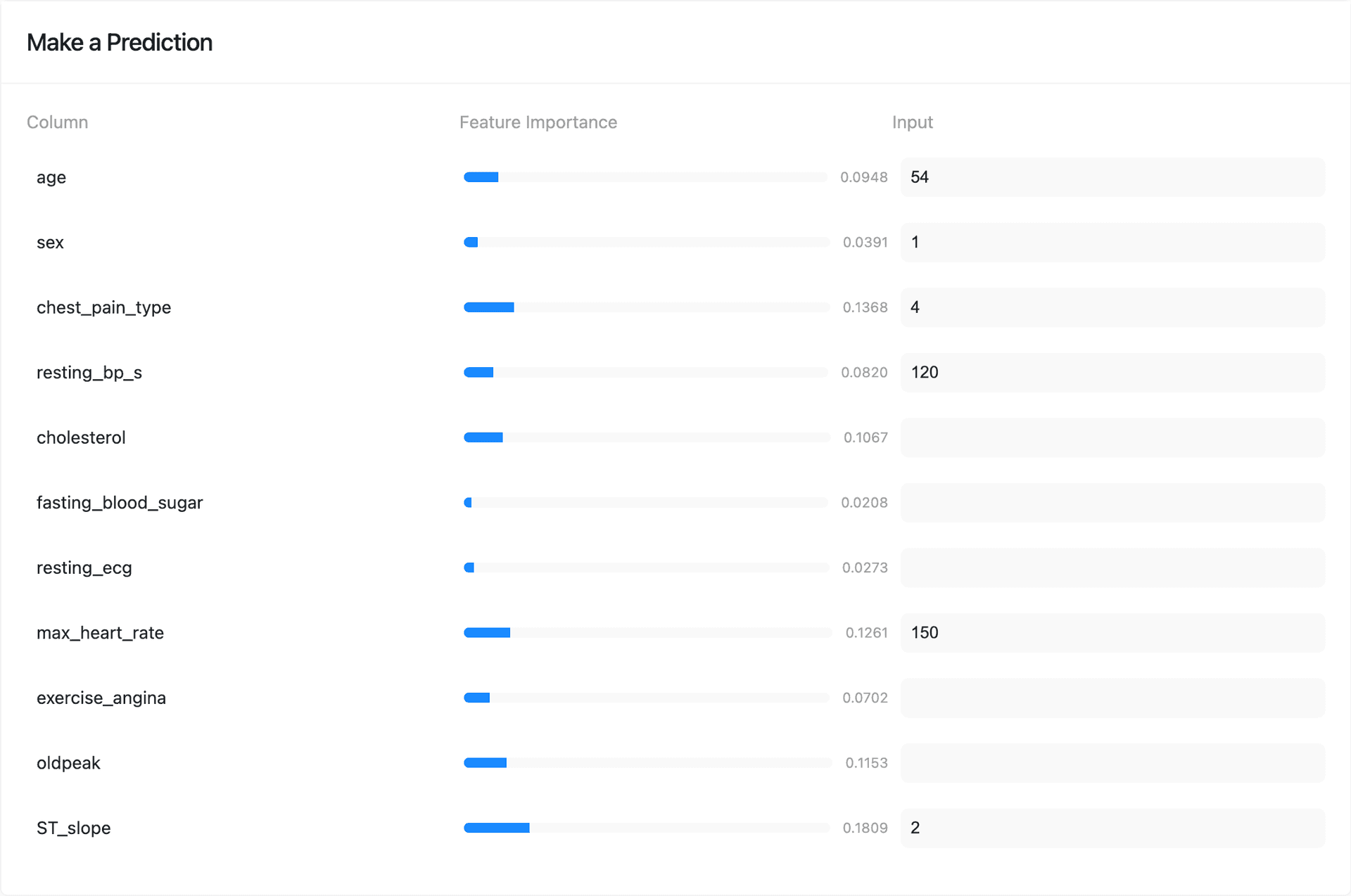The height and width of the screenshot is (896, 1351).
Task: Select the max_heart_rate input showing 150
Action: tap(1112, 633)
